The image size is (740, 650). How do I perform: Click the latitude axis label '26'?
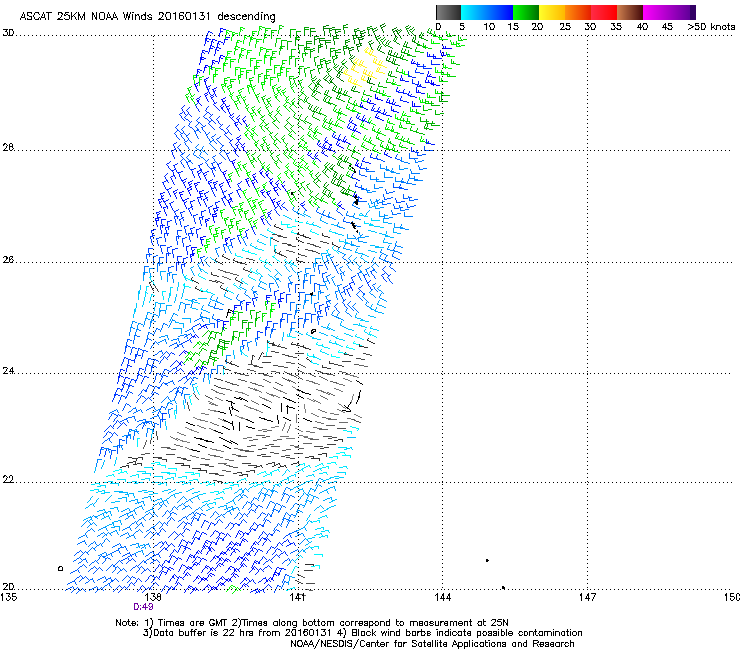point(8,260)
